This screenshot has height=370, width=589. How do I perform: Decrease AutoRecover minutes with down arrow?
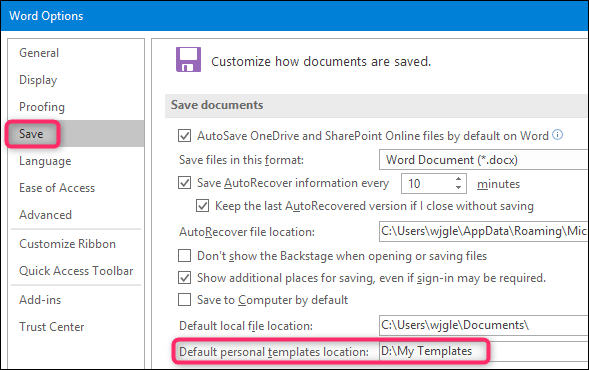pos(458,187)
